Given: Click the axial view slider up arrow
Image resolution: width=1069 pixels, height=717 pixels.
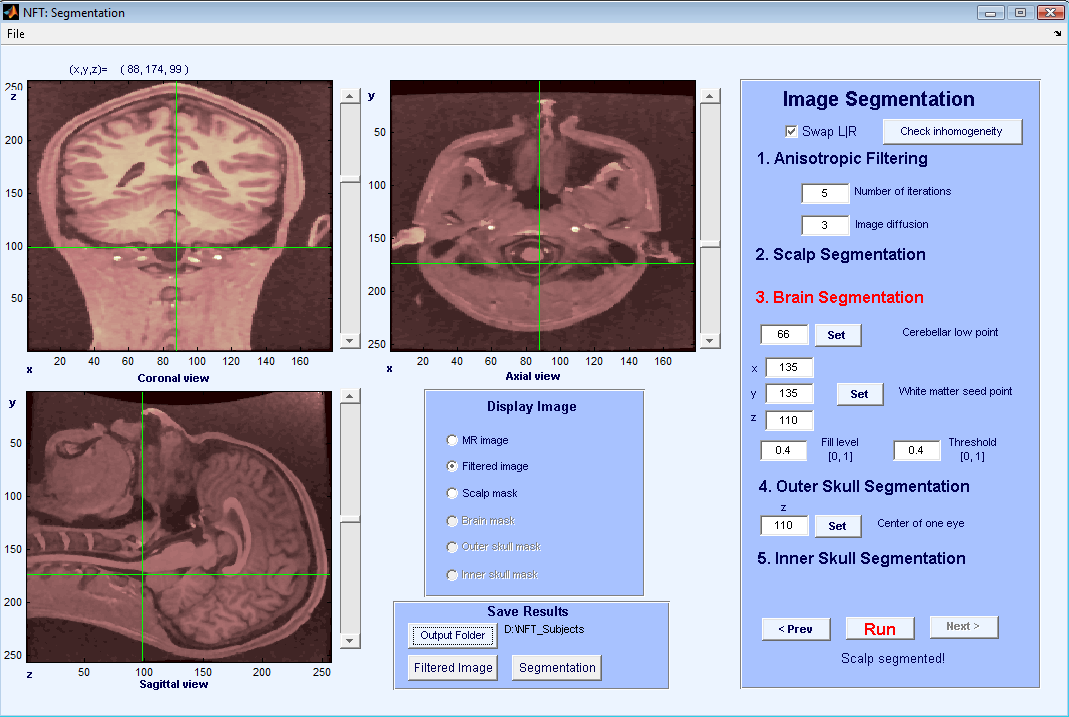Looking at the screenshot, I should (x=709, y=96).
